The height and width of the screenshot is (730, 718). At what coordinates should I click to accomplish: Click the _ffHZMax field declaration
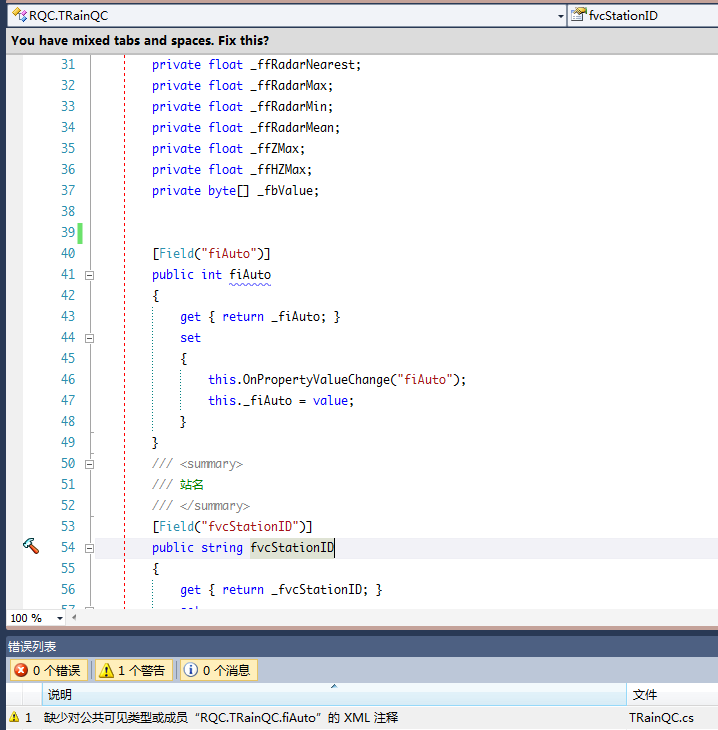click(x=232, y=169)
